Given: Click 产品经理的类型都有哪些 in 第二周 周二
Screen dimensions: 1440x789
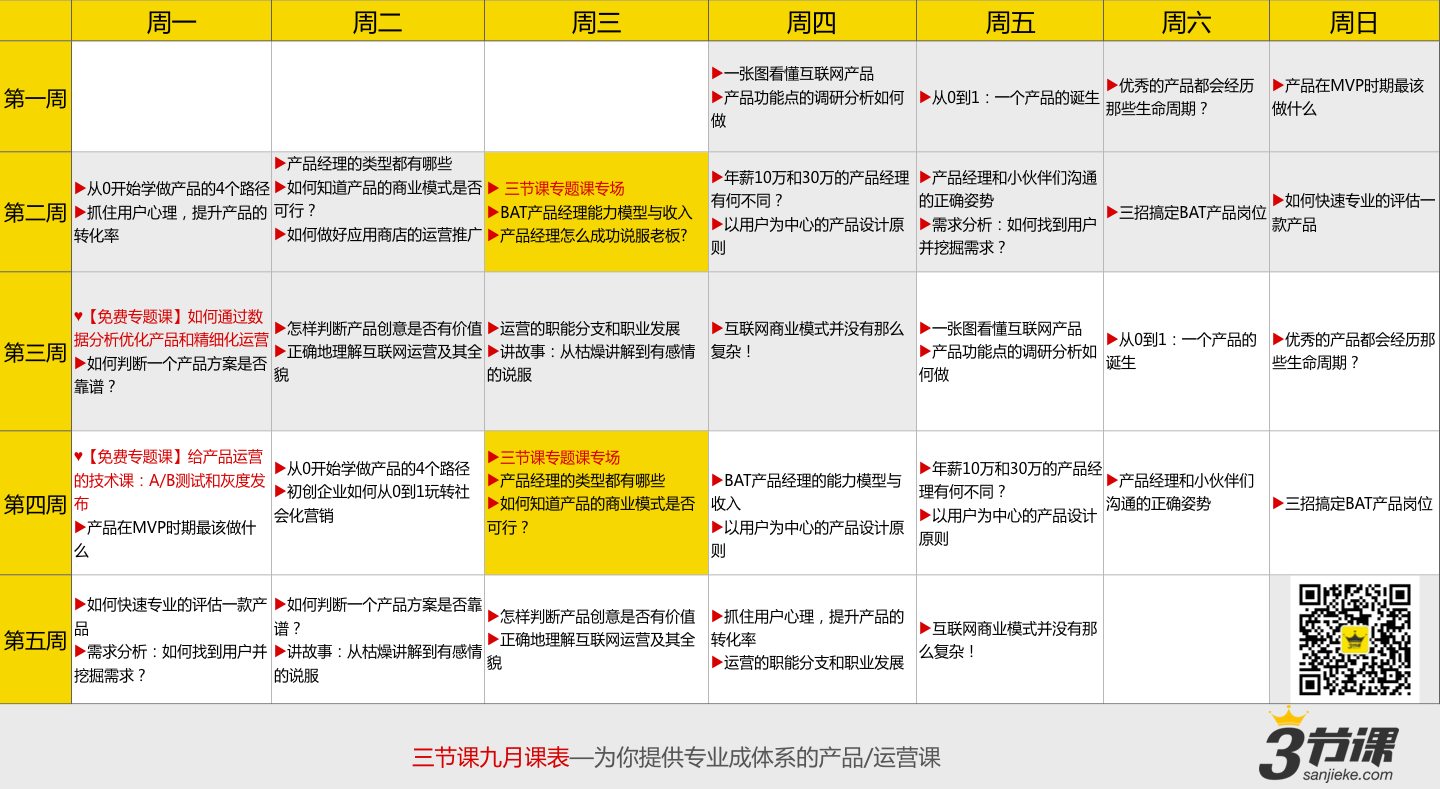Looking at the screenshot, I should [x=363, y=164].
